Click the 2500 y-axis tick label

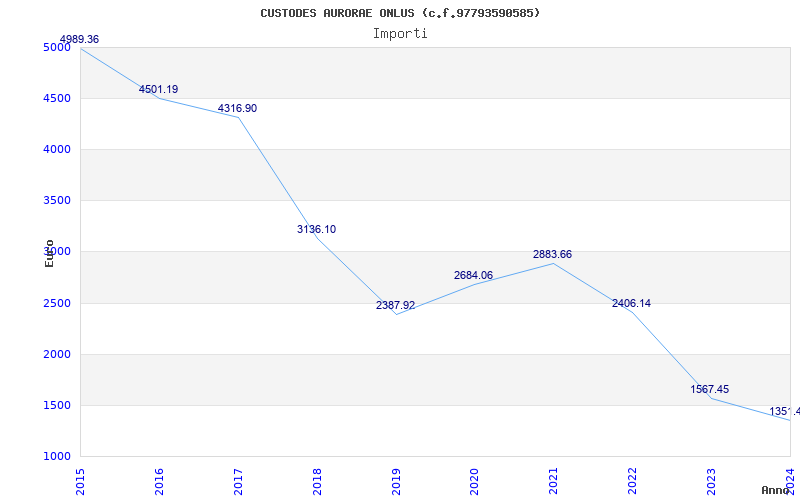[57, 304]
